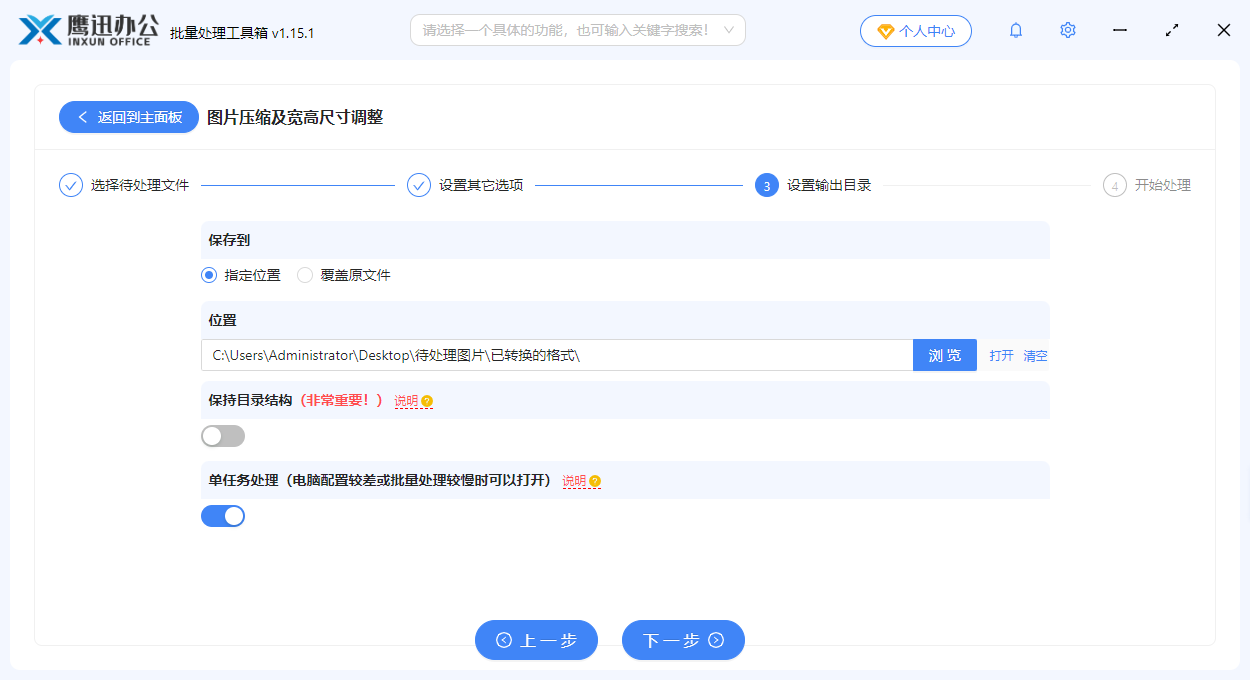The image size is (1250, 680).
Task: Maximize the application window
Action: 1172,31
